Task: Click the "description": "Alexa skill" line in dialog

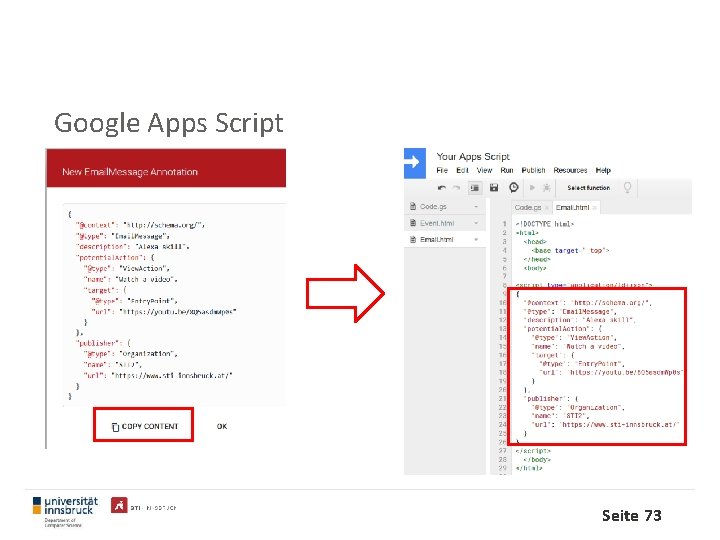Action: point(132,247)
